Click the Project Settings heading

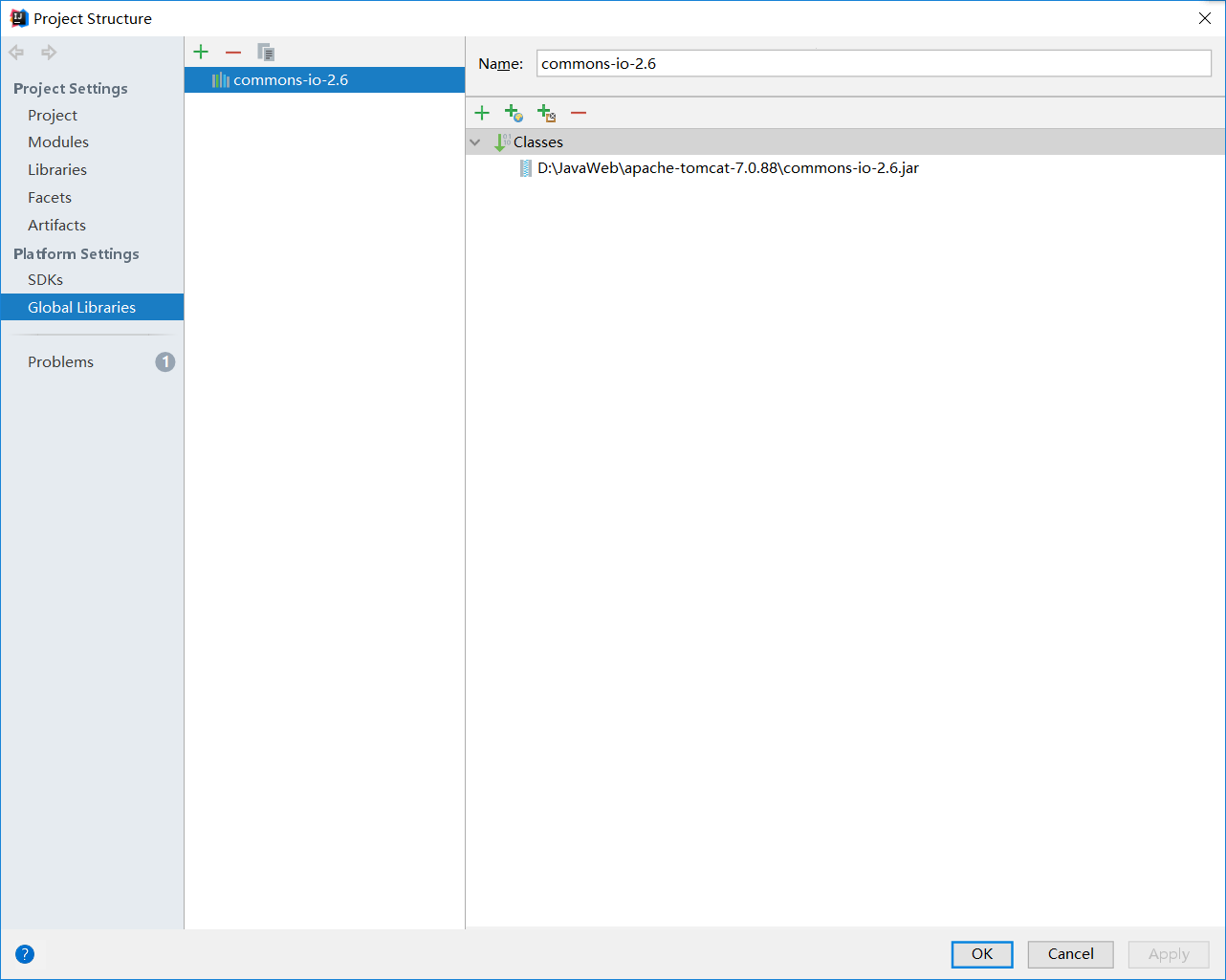[x=71, y=88]
